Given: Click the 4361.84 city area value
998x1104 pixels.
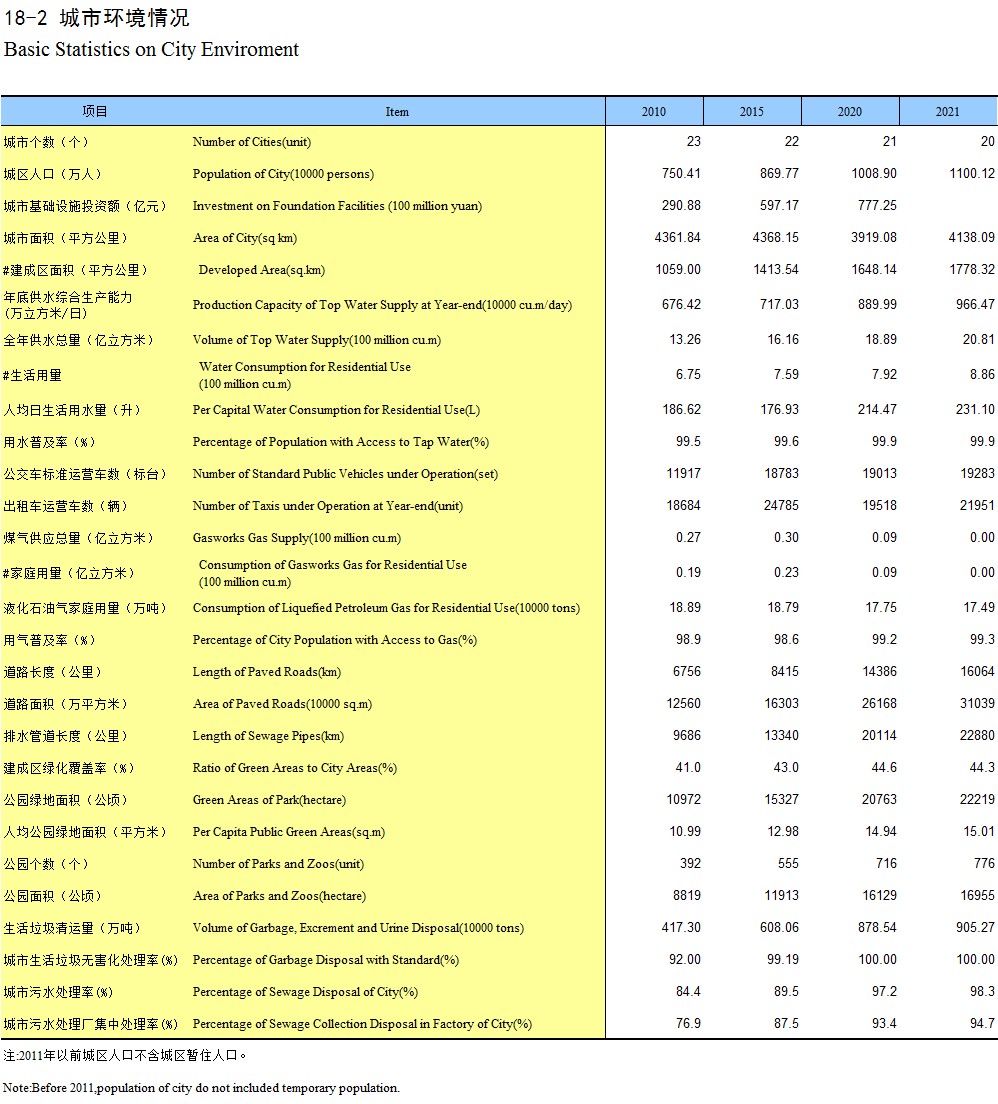Looking at the screenshot, I should [x=678, y=237].
